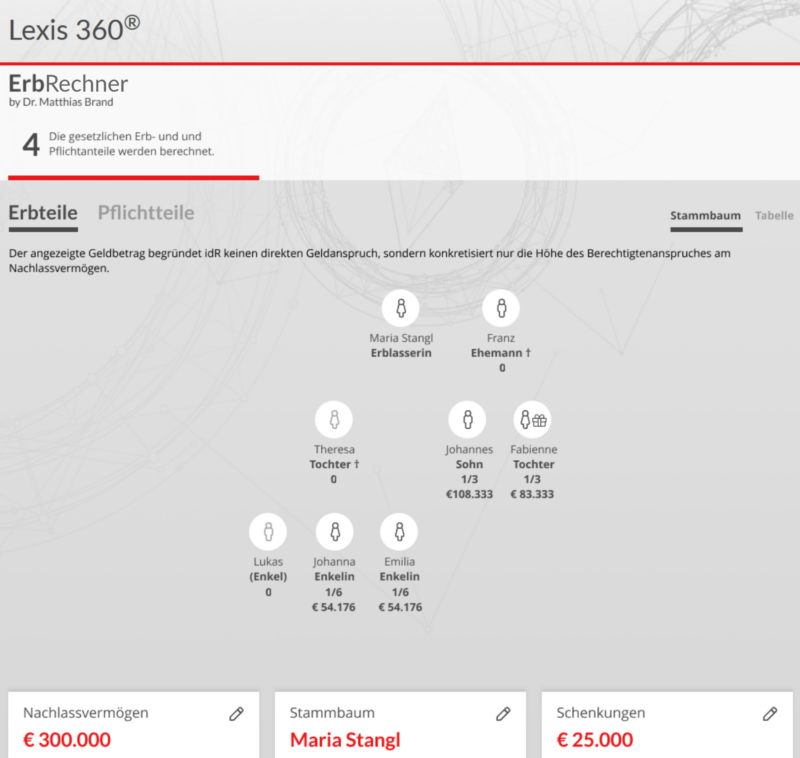Click the € 25.000 Schenkungen amount
The height and width of the screenshot is (758, 800).
[x=590, y=740]
